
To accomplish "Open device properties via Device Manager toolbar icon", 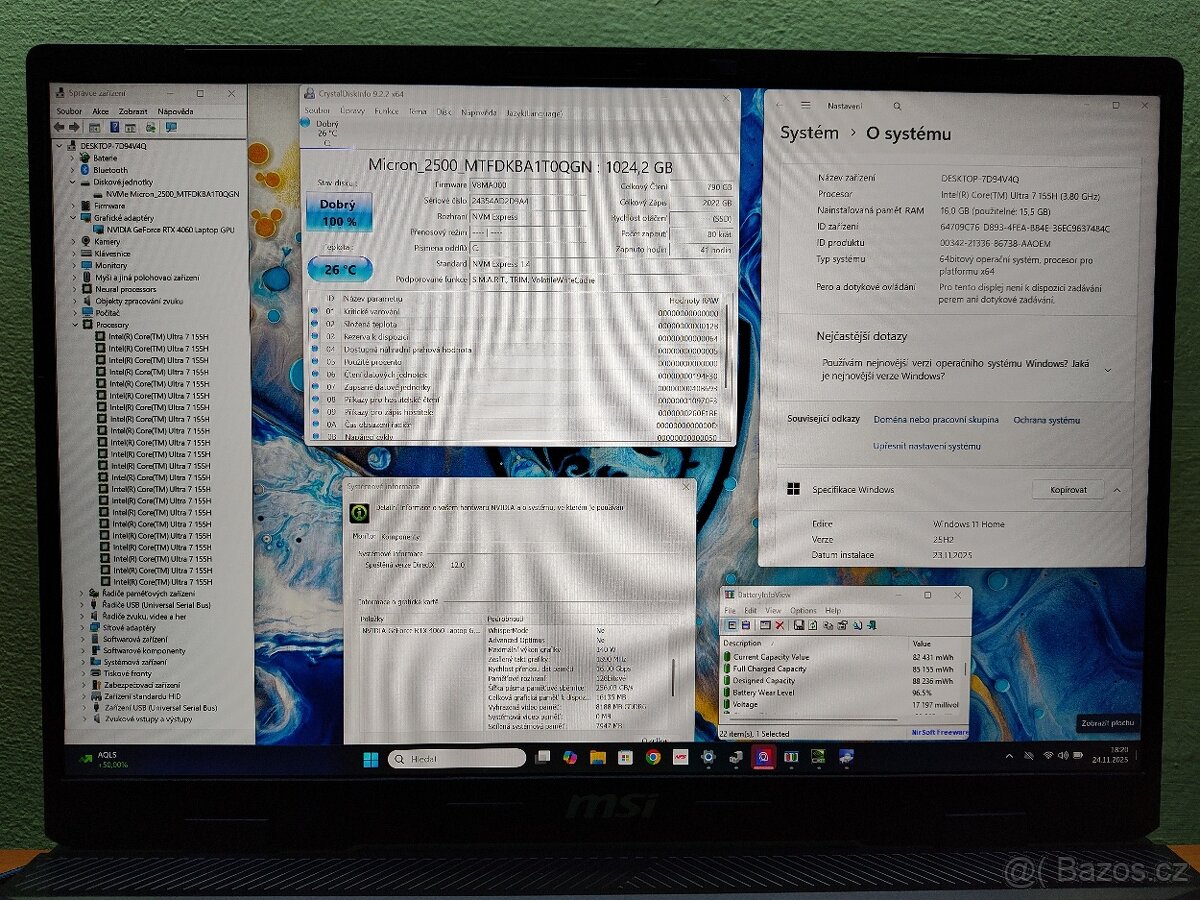I will [131, 128].
